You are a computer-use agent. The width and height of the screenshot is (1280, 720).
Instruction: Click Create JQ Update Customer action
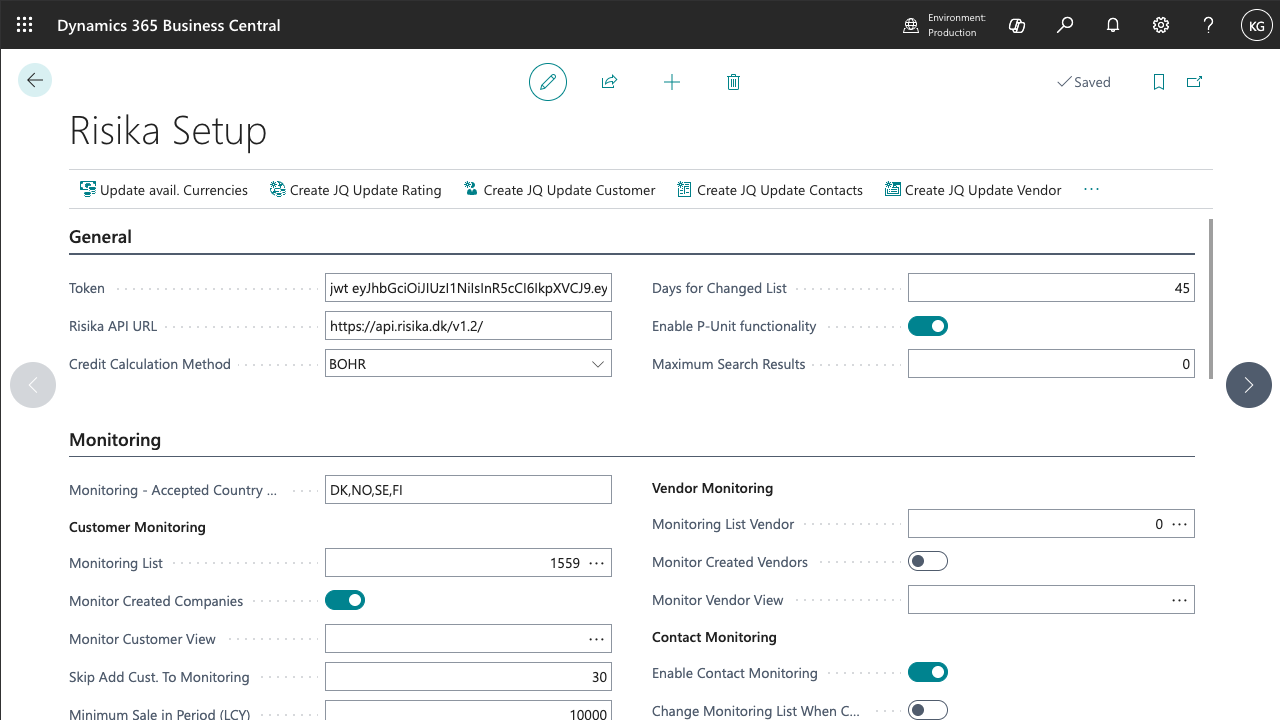tap(560, 190)
